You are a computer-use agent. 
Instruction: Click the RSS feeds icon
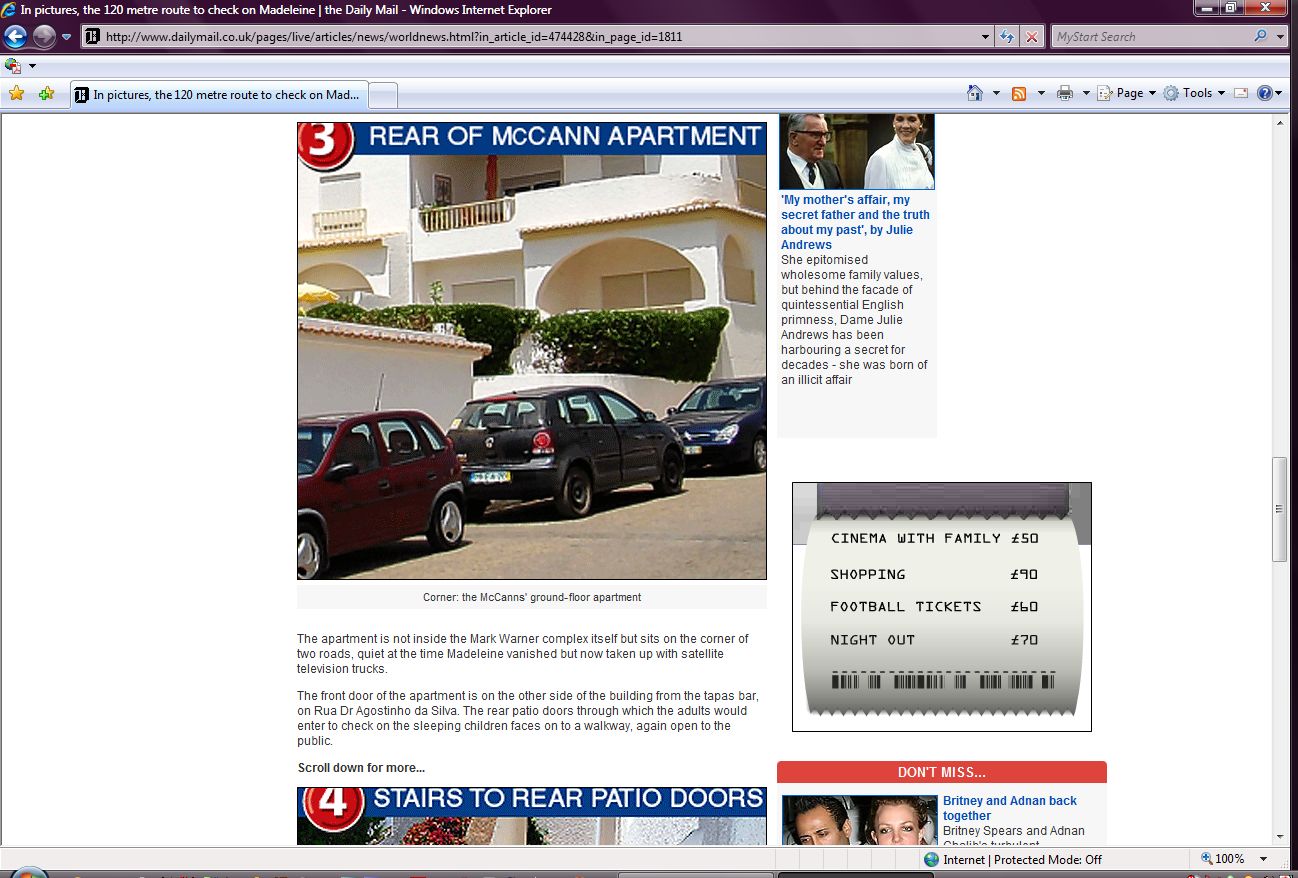tap(1019, 93)
